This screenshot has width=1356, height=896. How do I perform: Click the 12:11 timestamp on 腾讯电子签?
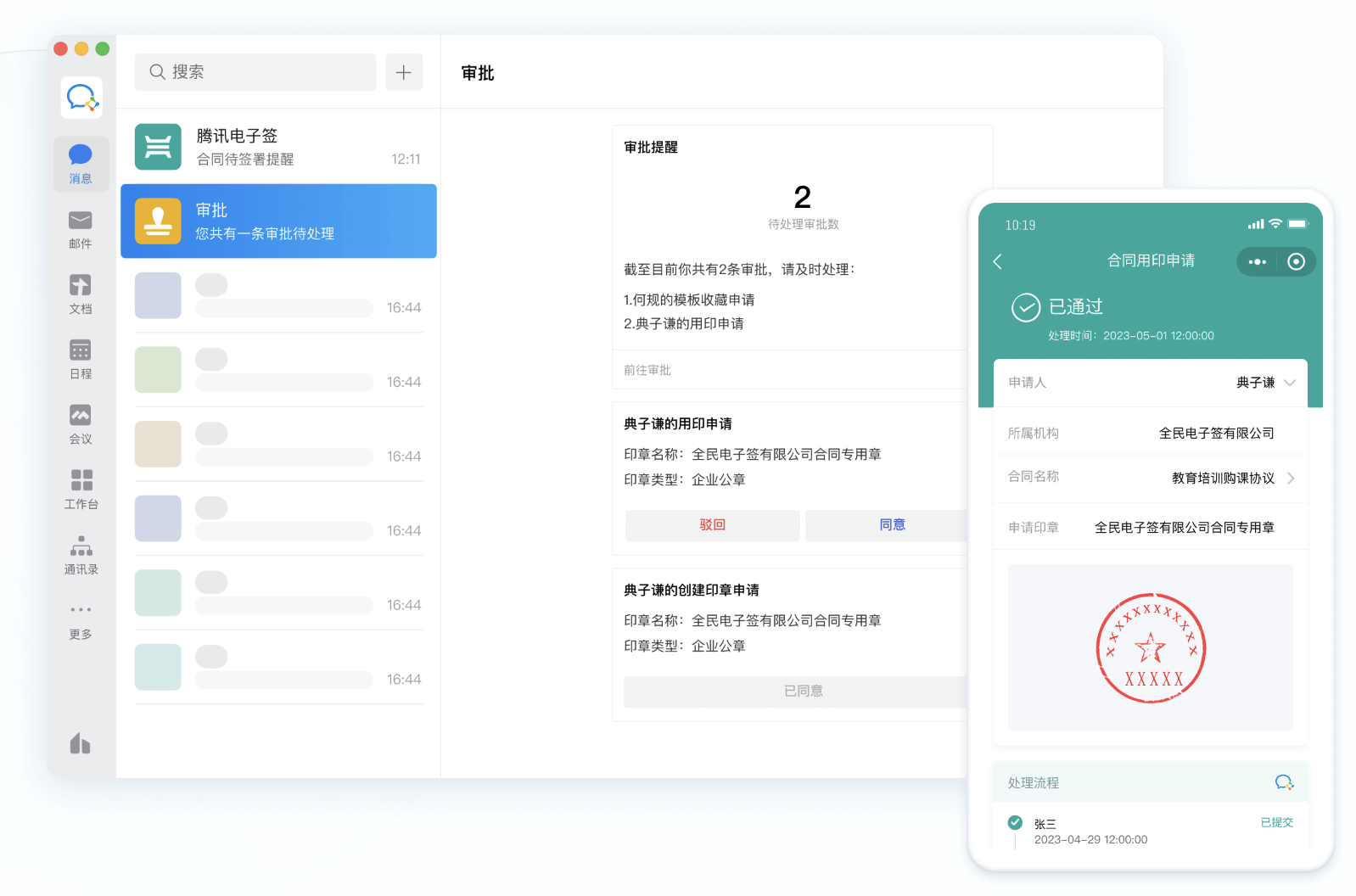pyautogui.click(x=406, y=159)
